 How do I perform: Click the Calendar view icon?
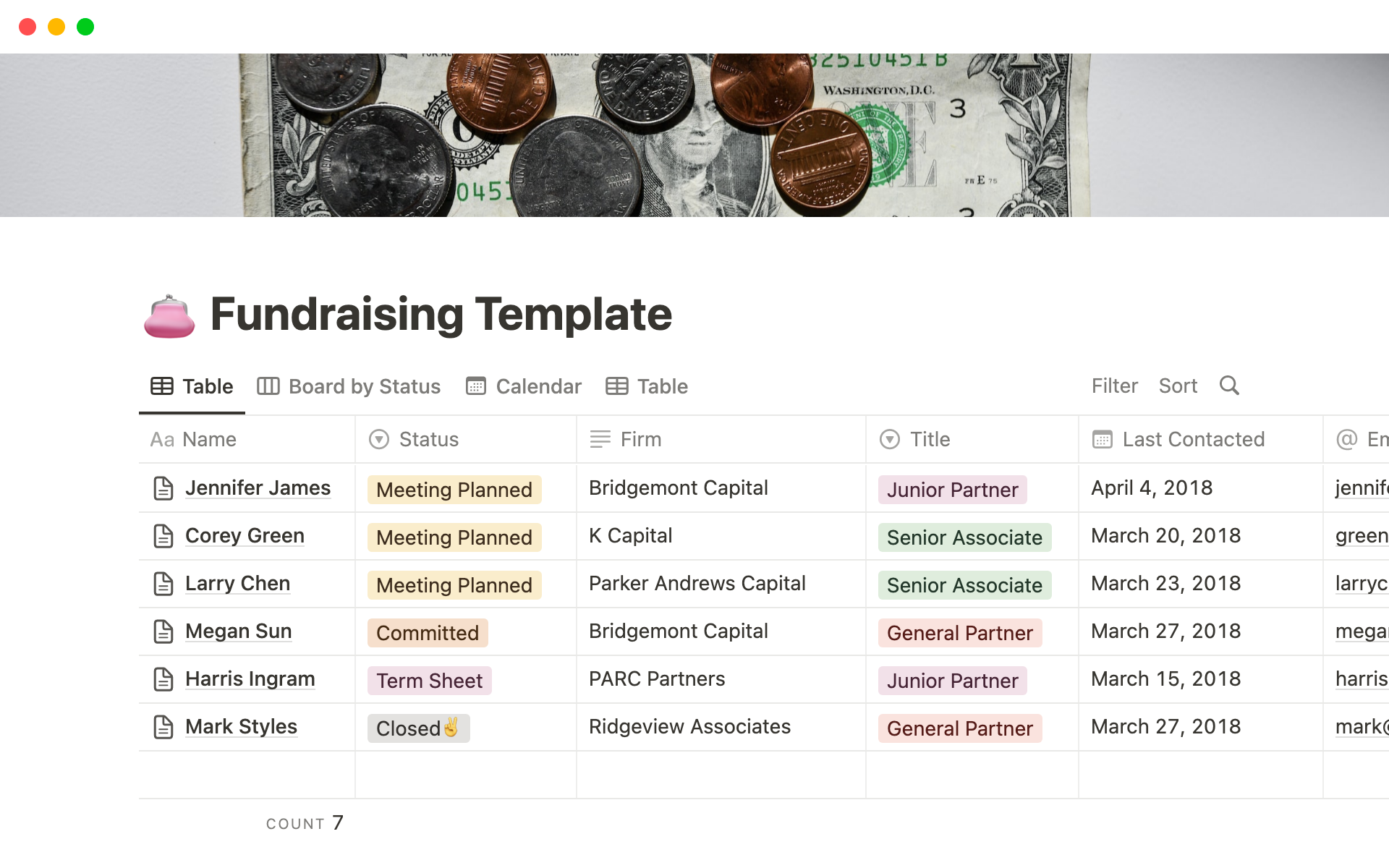click(x=477, y=386)
